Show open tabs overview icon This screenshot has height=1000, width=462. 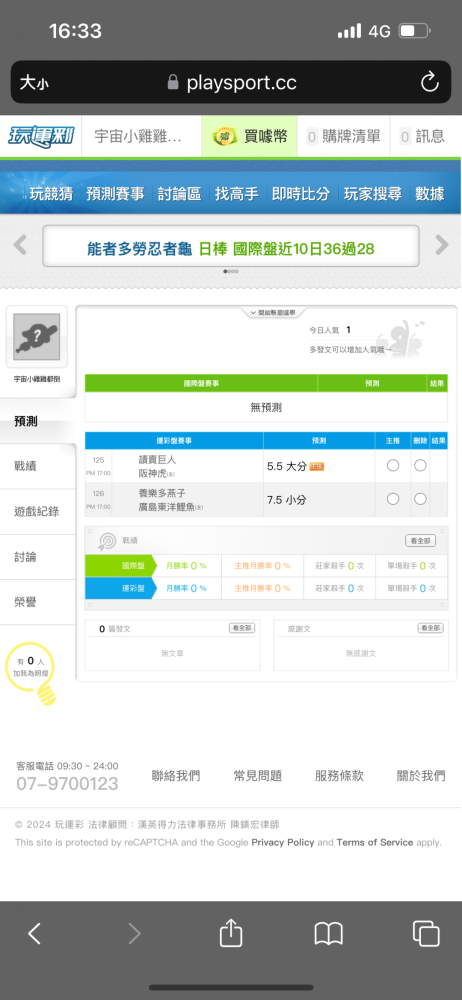[426, 934]
